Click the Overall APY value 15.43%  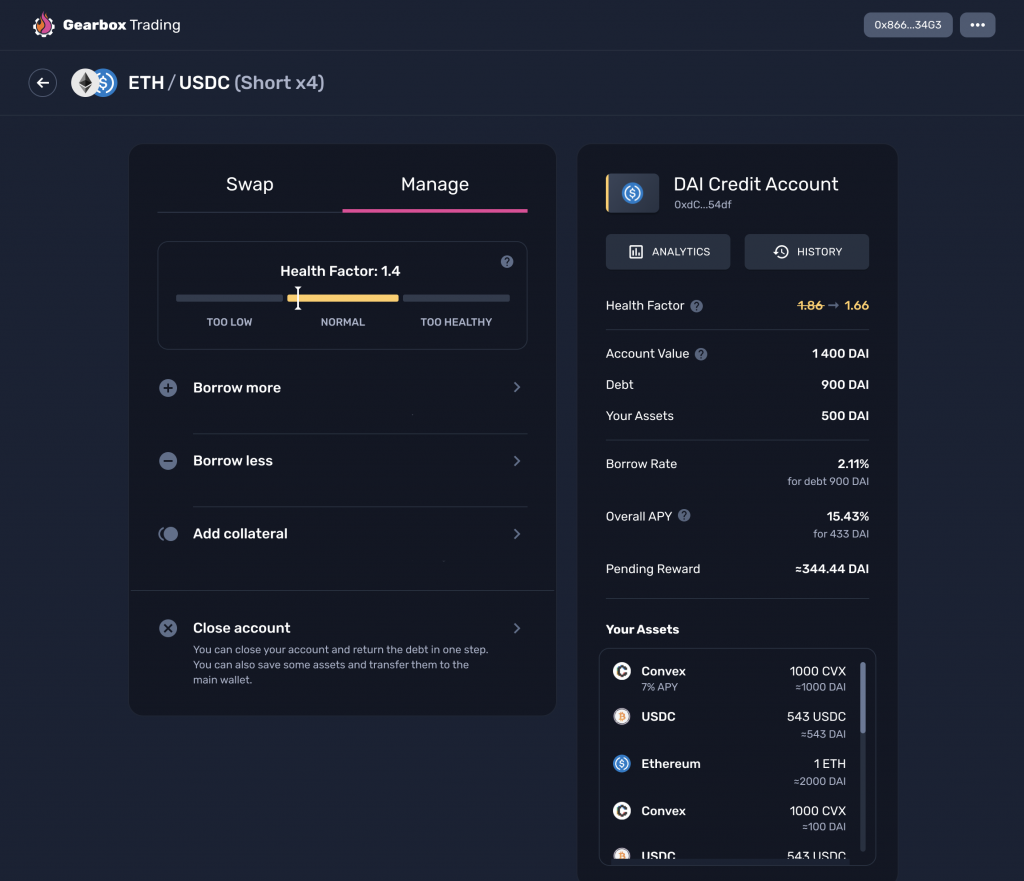pyautogui.click(x=848, y=517)
